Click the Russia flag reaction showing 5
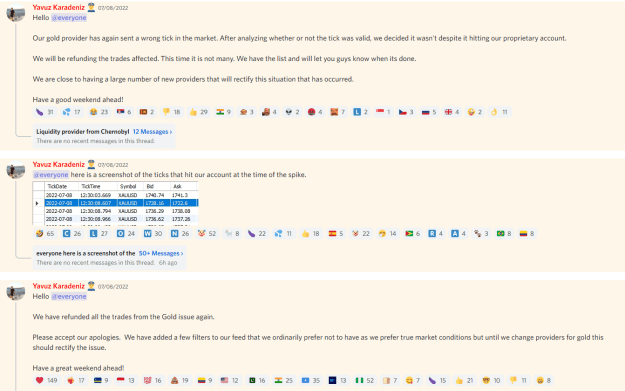Image resolution: width=625 pixels, height=391 pixels. pos(429,112)
